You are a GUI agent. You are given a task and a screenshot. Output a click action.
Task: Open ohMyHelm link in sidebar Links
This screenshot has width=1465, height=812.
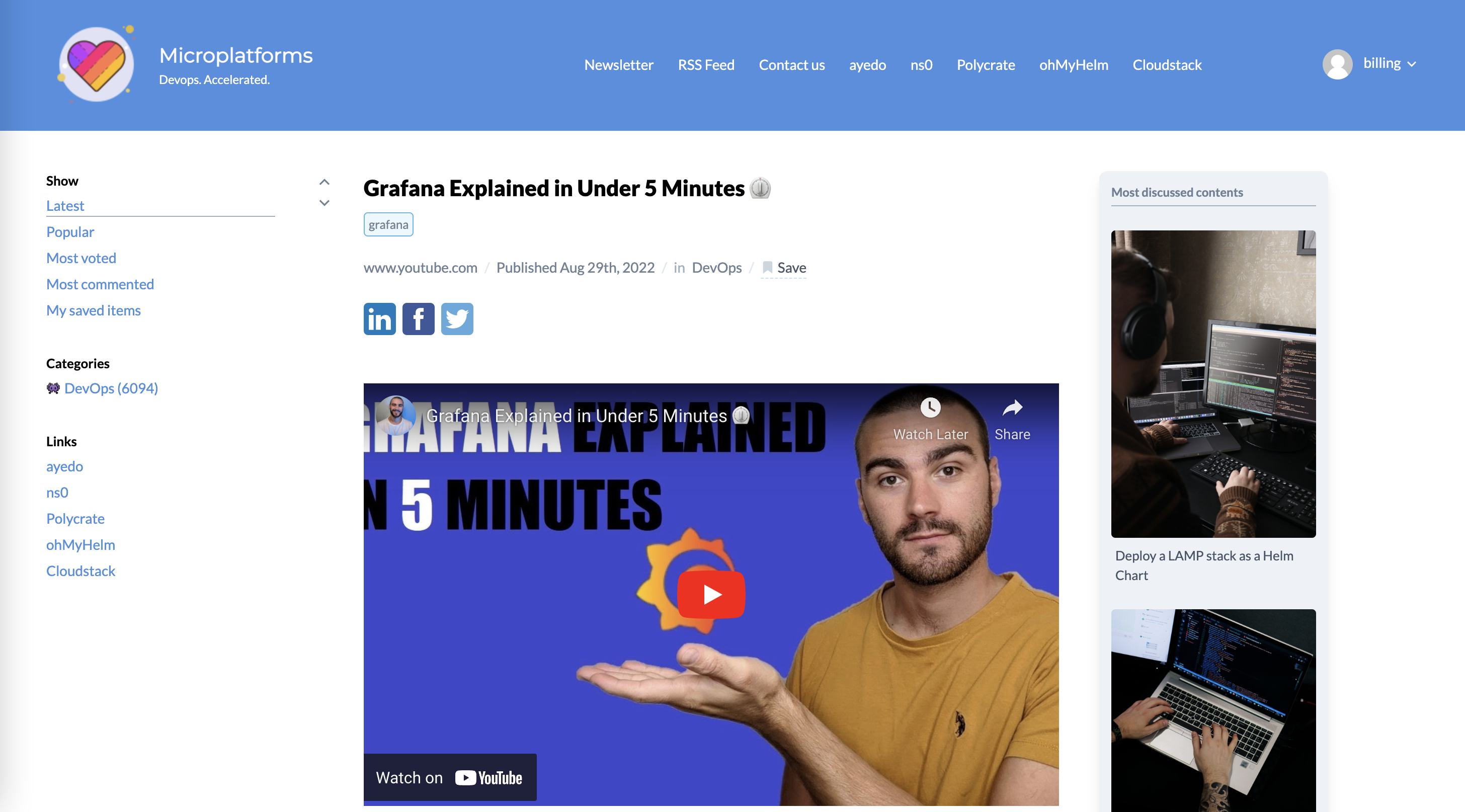pos(80,545)
